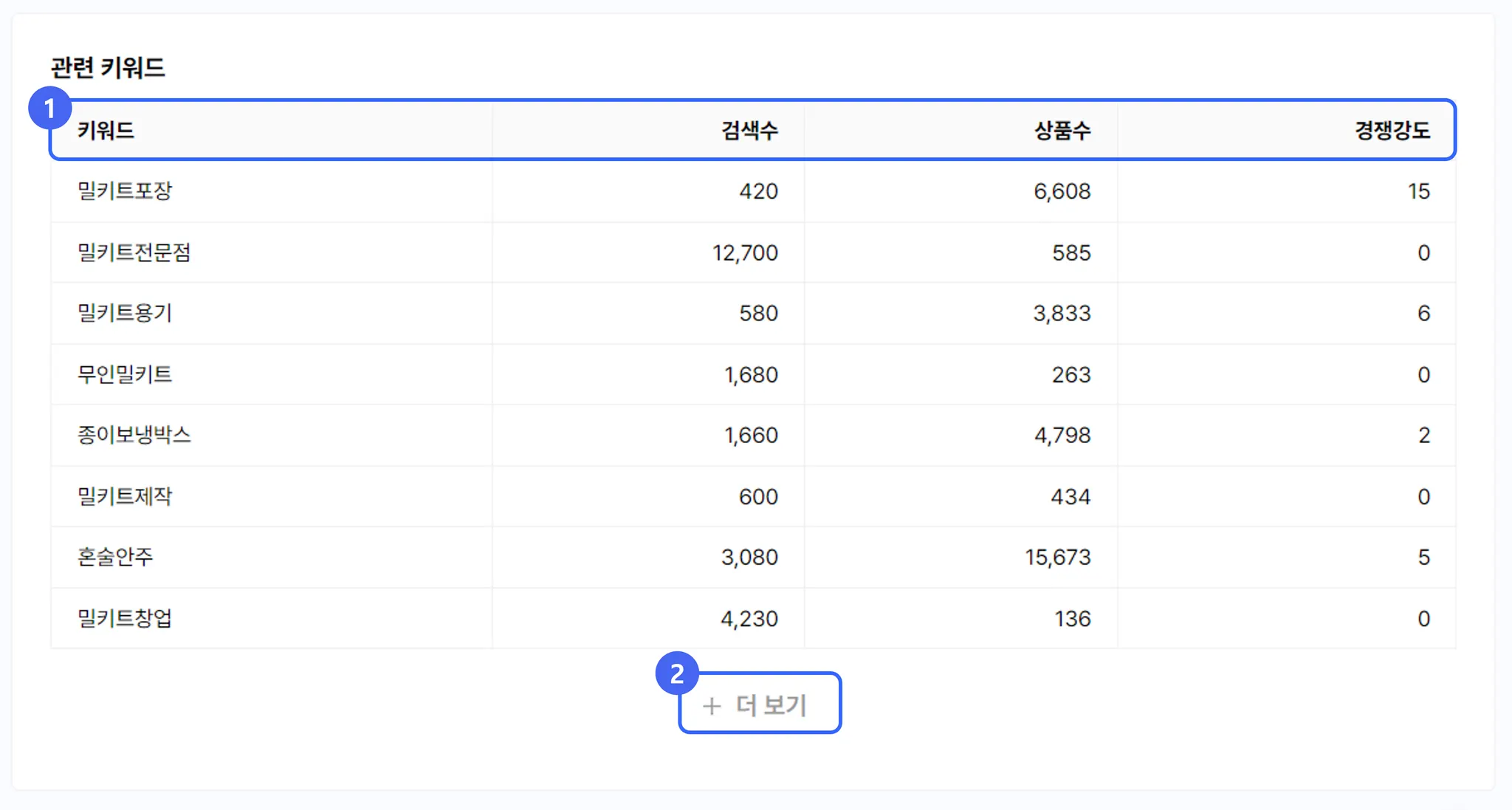Select keyword 밀키트포장

125,191
